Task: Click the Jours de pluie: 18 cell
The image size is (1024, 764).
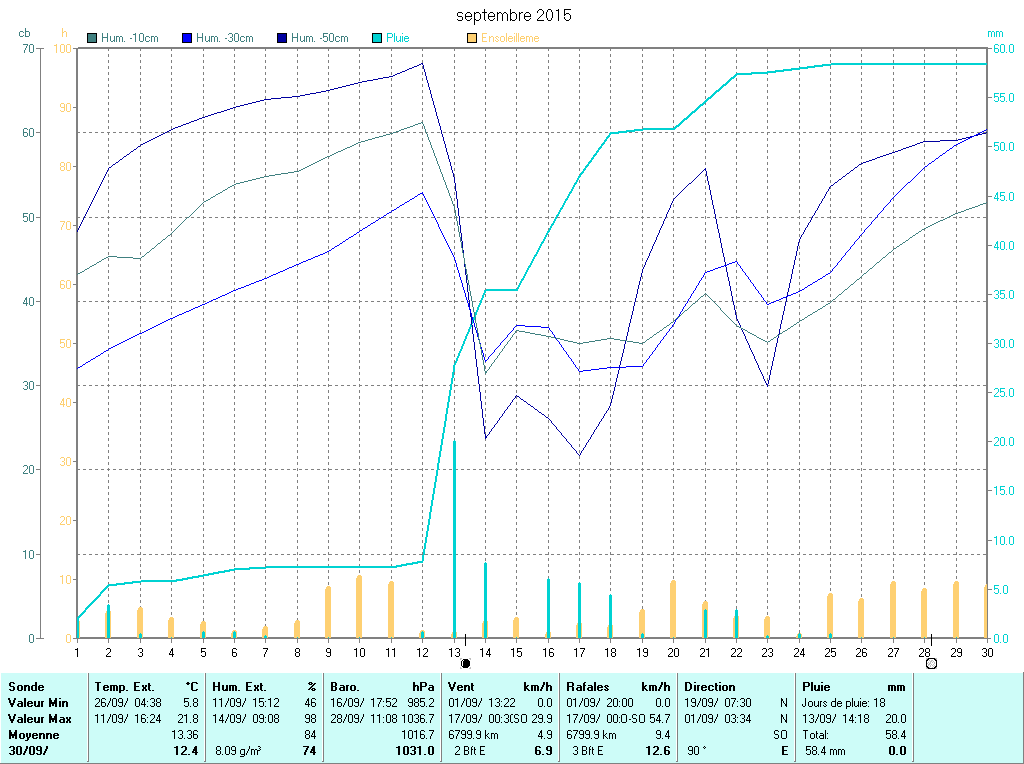Action: pyautogui.click(x=844, y=703)
